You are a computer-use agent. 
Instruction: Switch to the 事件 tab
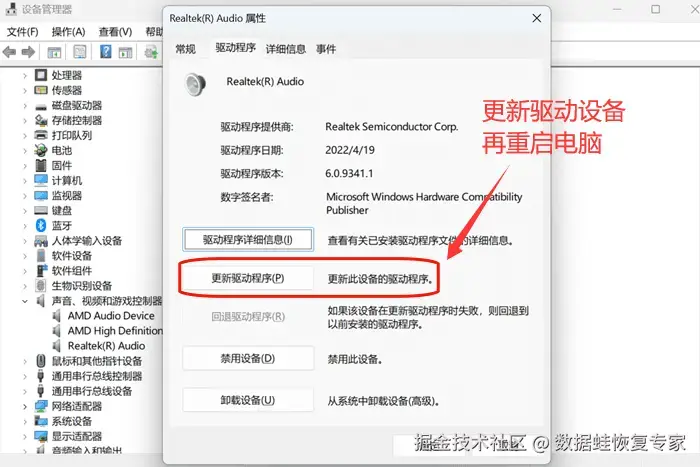pos(326,49)
